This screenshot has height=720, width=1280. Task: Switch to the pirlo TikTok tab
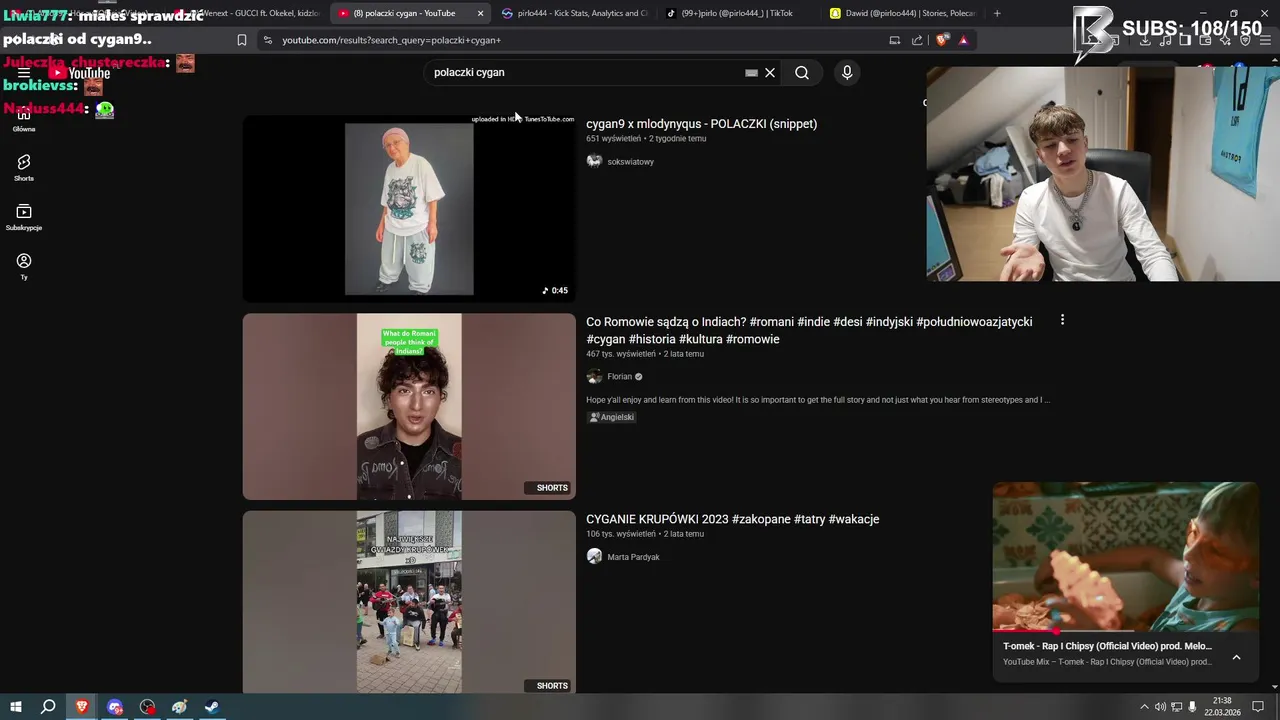coord(737,13)
